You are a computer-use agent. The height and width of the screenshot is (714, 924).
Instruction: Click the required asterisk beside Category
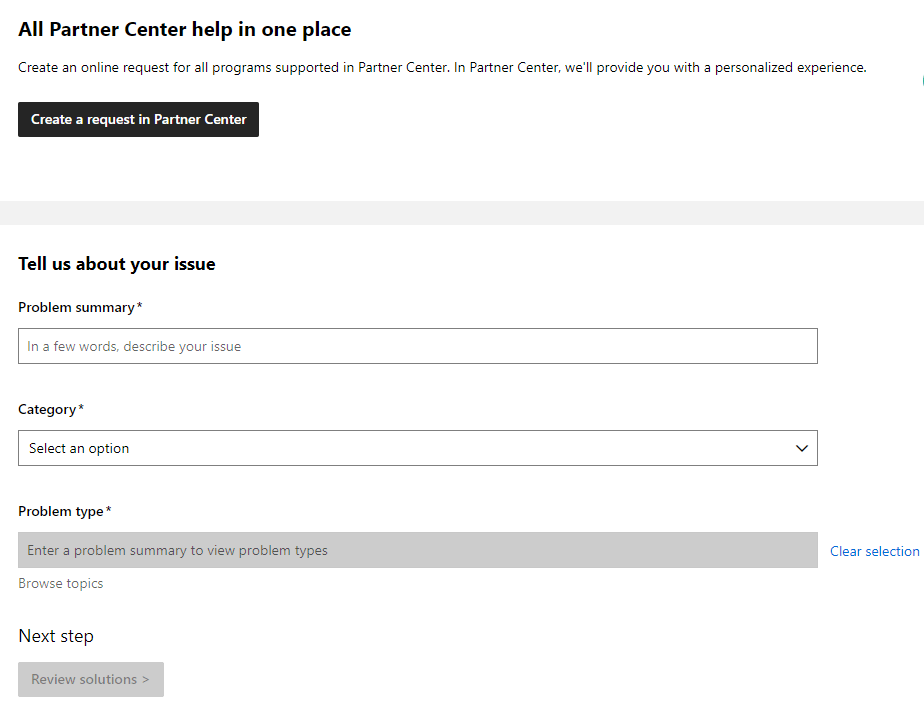(x=81, y=407)
